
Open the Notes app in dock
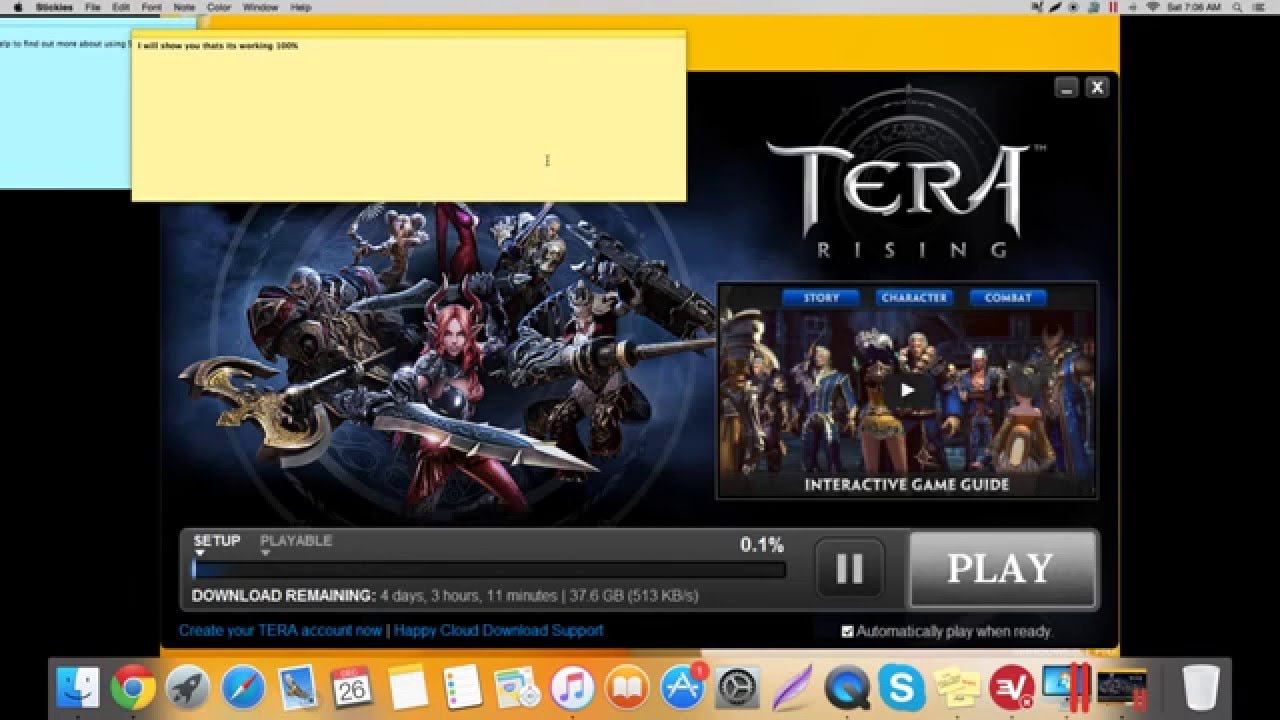point(407,687)
